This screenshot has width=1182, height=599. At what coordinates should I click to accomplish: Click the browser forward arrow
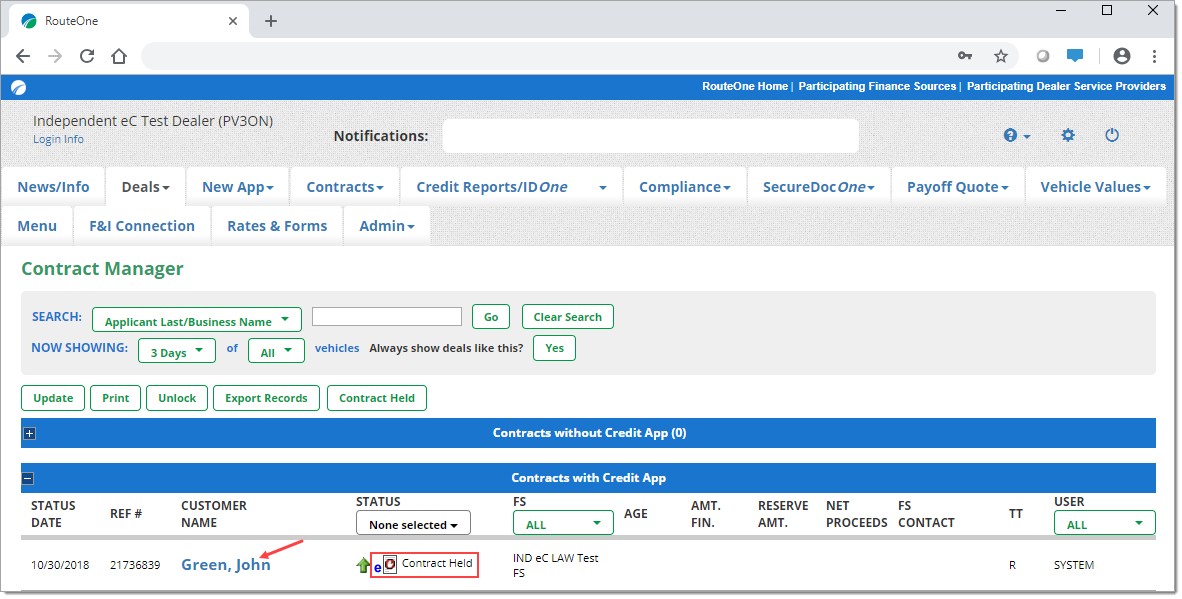click(x=55, y=56)
